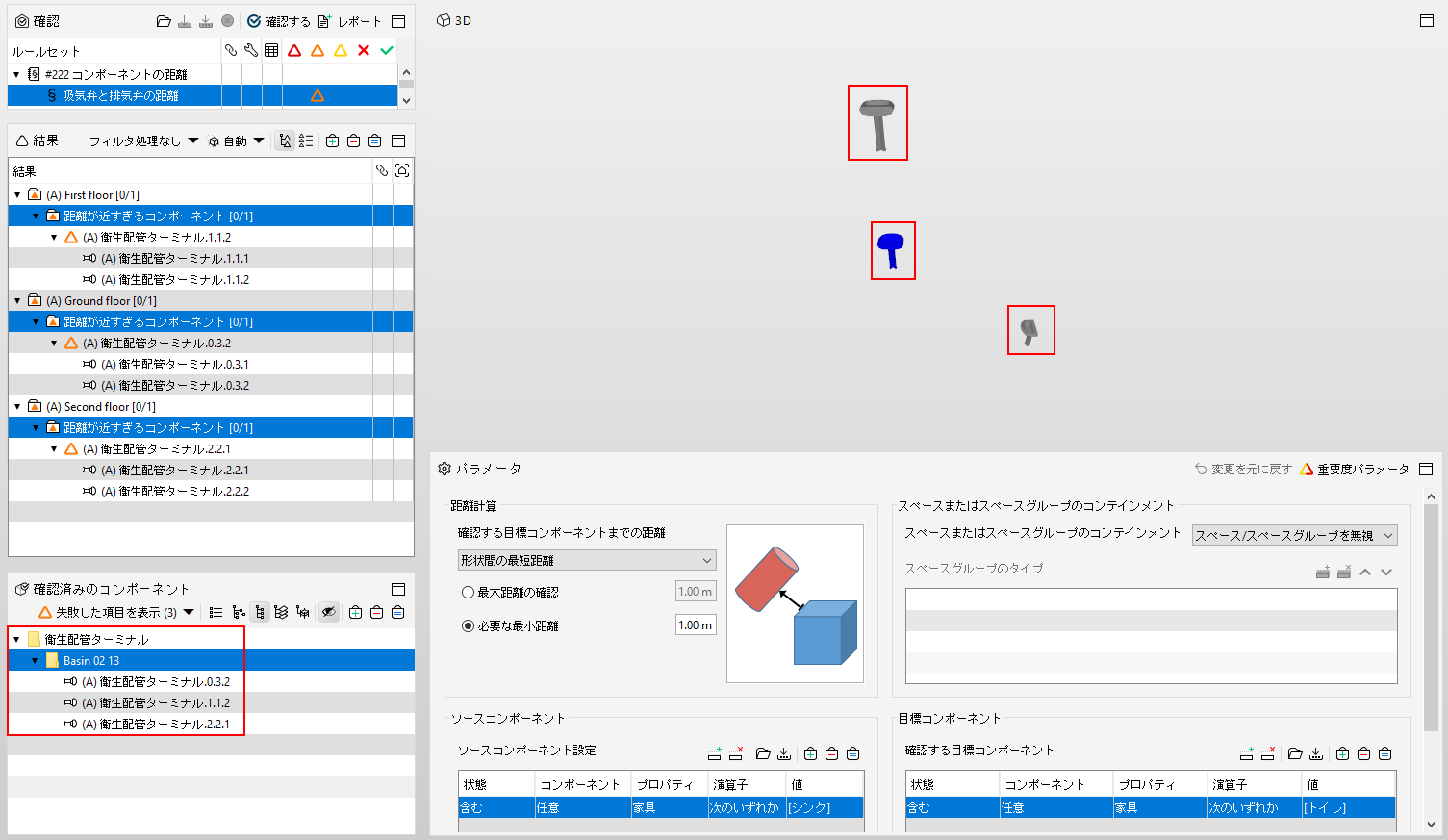1448x840 pixels.
Task: Collapse (A) Ground floor [0/1] node
Action: pos(17,300)
